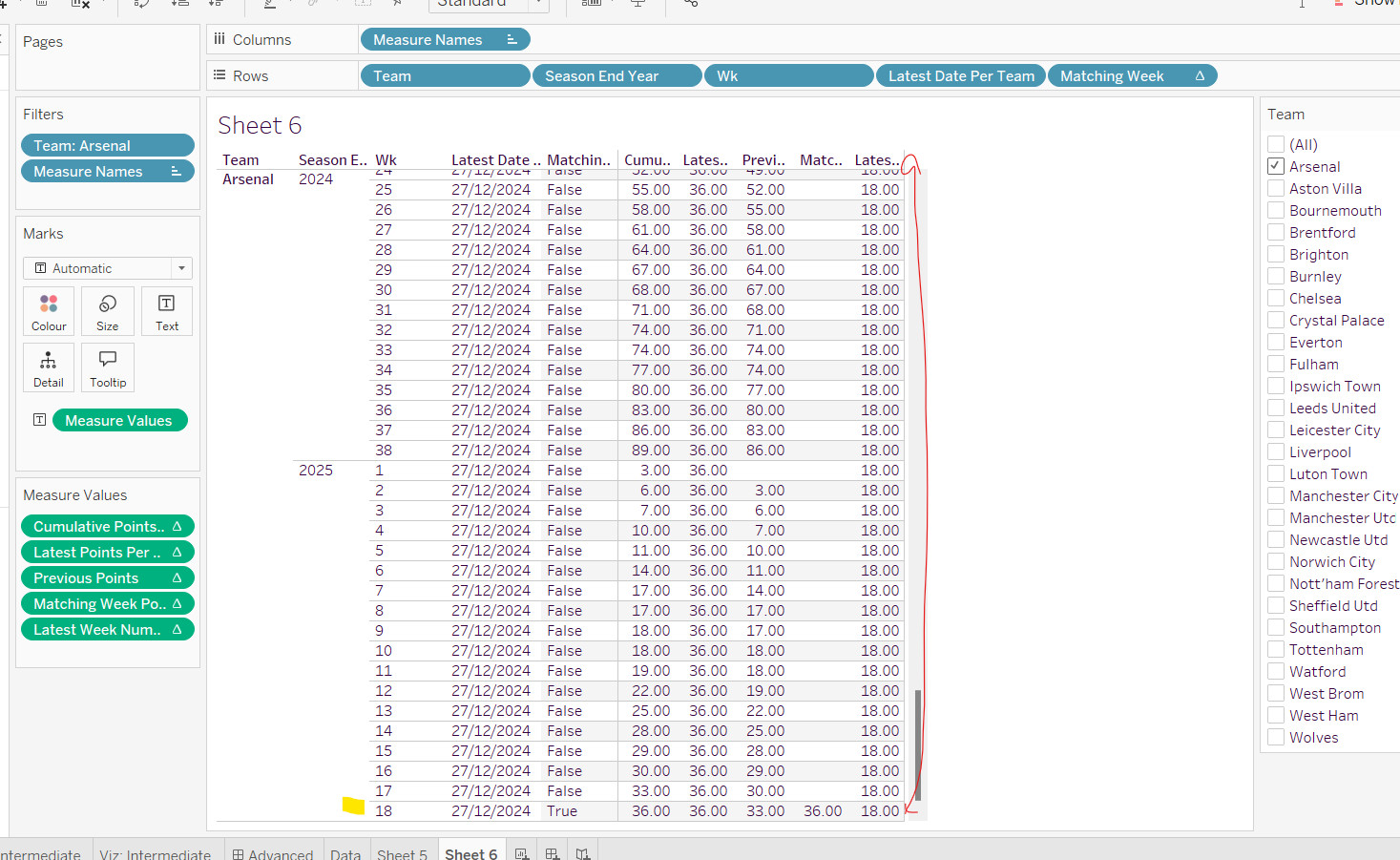Open the Automatic mark type dropdown
Screen dimensions: 1400x860
click(108, 268)
